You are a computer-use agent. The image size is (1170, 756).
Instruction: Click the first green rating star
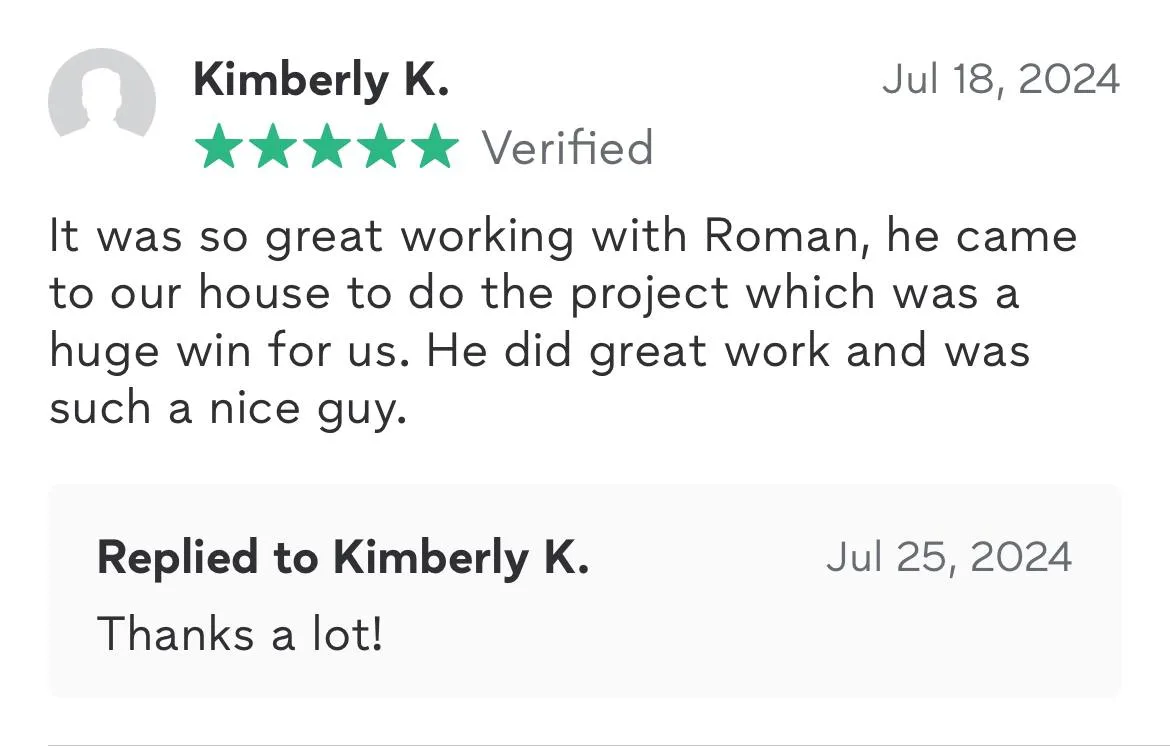pyautogui.click(x=217, y=148)
